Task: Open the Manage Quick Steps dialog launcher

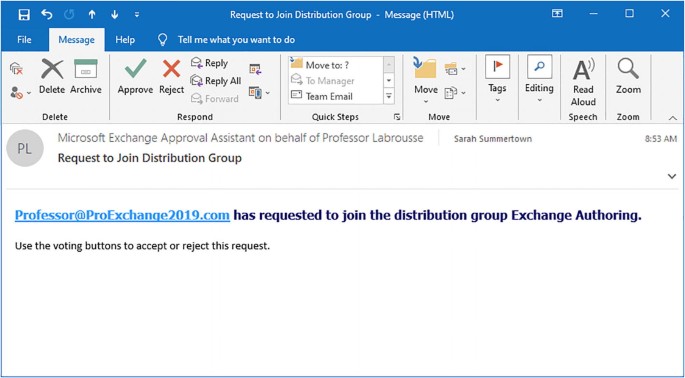Action: click(397, 117)
